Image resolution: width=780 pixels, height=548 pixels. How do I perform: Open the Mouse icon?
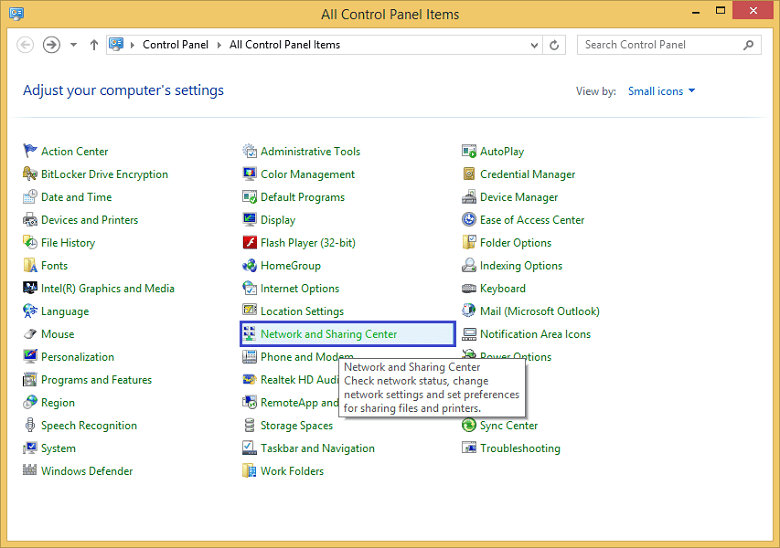pos(30,334)
